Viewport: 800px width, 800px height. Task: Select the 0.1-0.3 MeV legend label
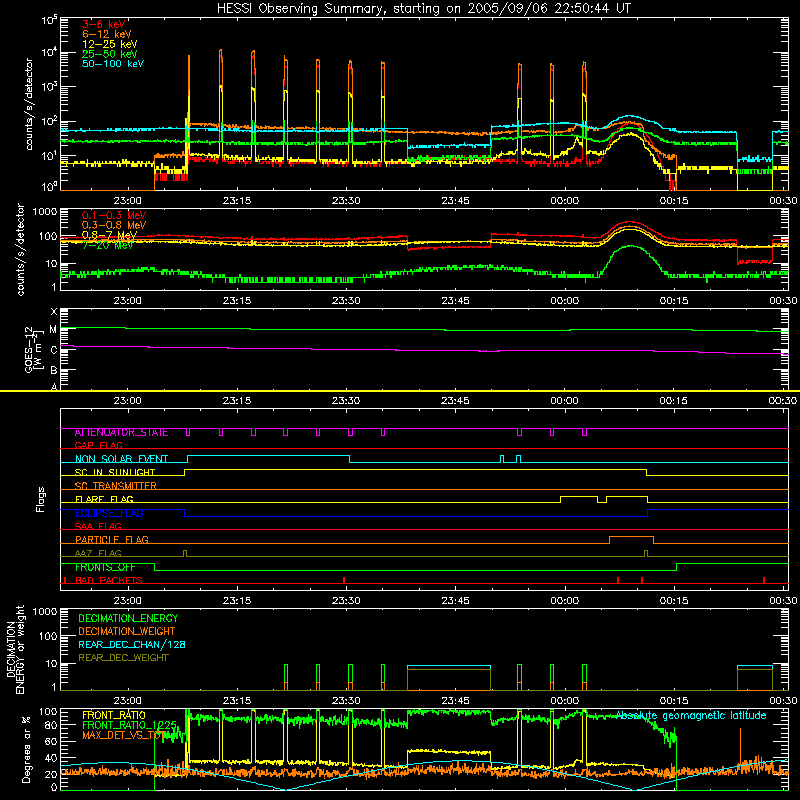[x=114, y=215]
